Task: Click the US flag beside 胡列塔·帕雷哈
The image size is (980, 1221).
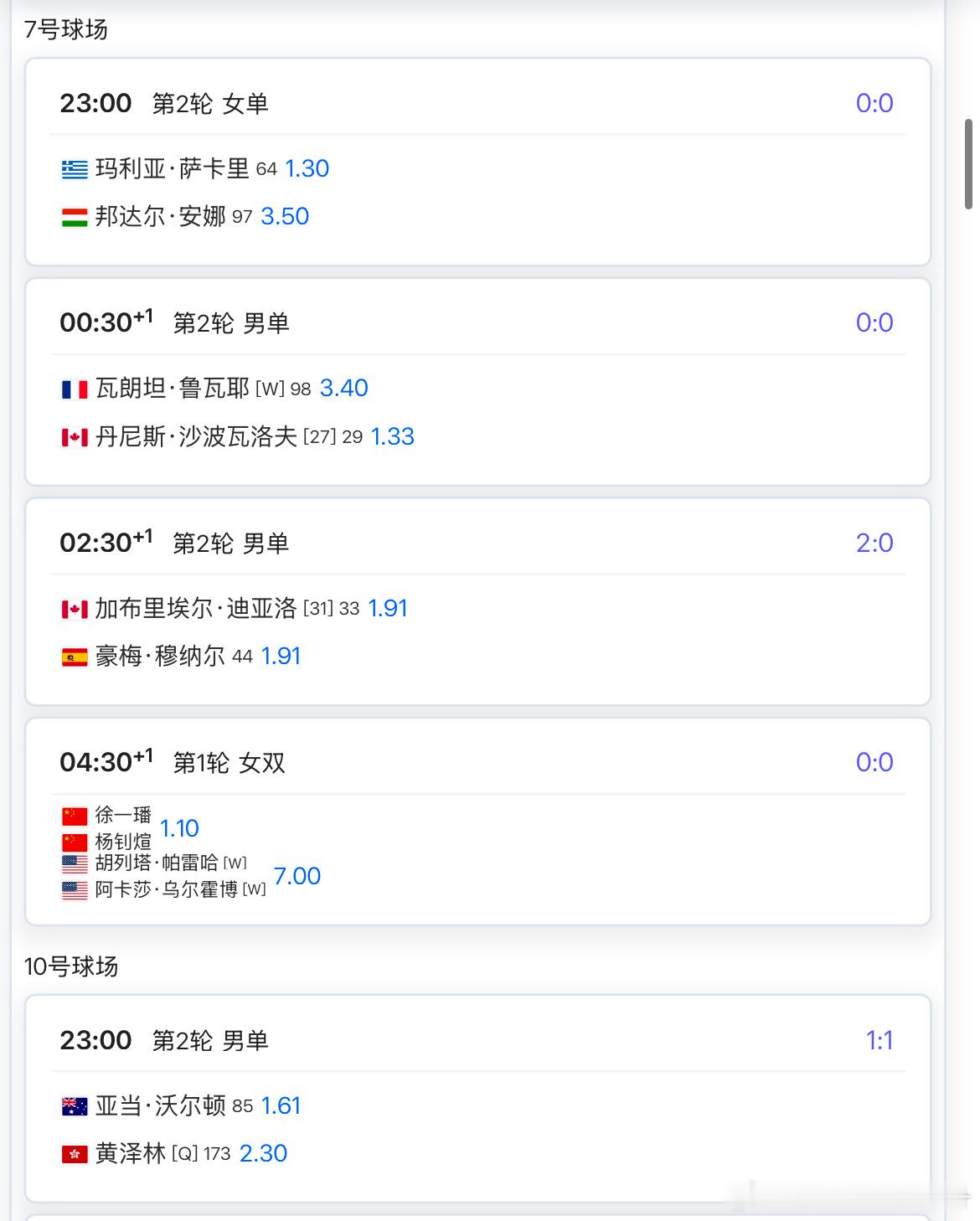Action: [75, 863]
